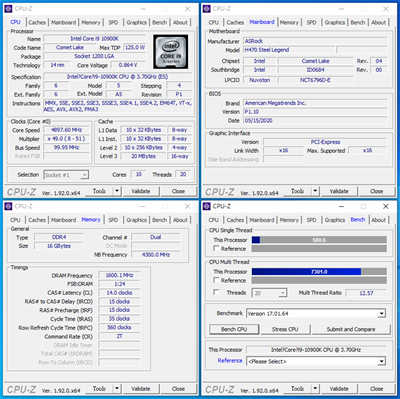Viewport: 400px width, 399px height.
Task: Toggle the Threads checkbox in Bench window
Action: [216, 292]
